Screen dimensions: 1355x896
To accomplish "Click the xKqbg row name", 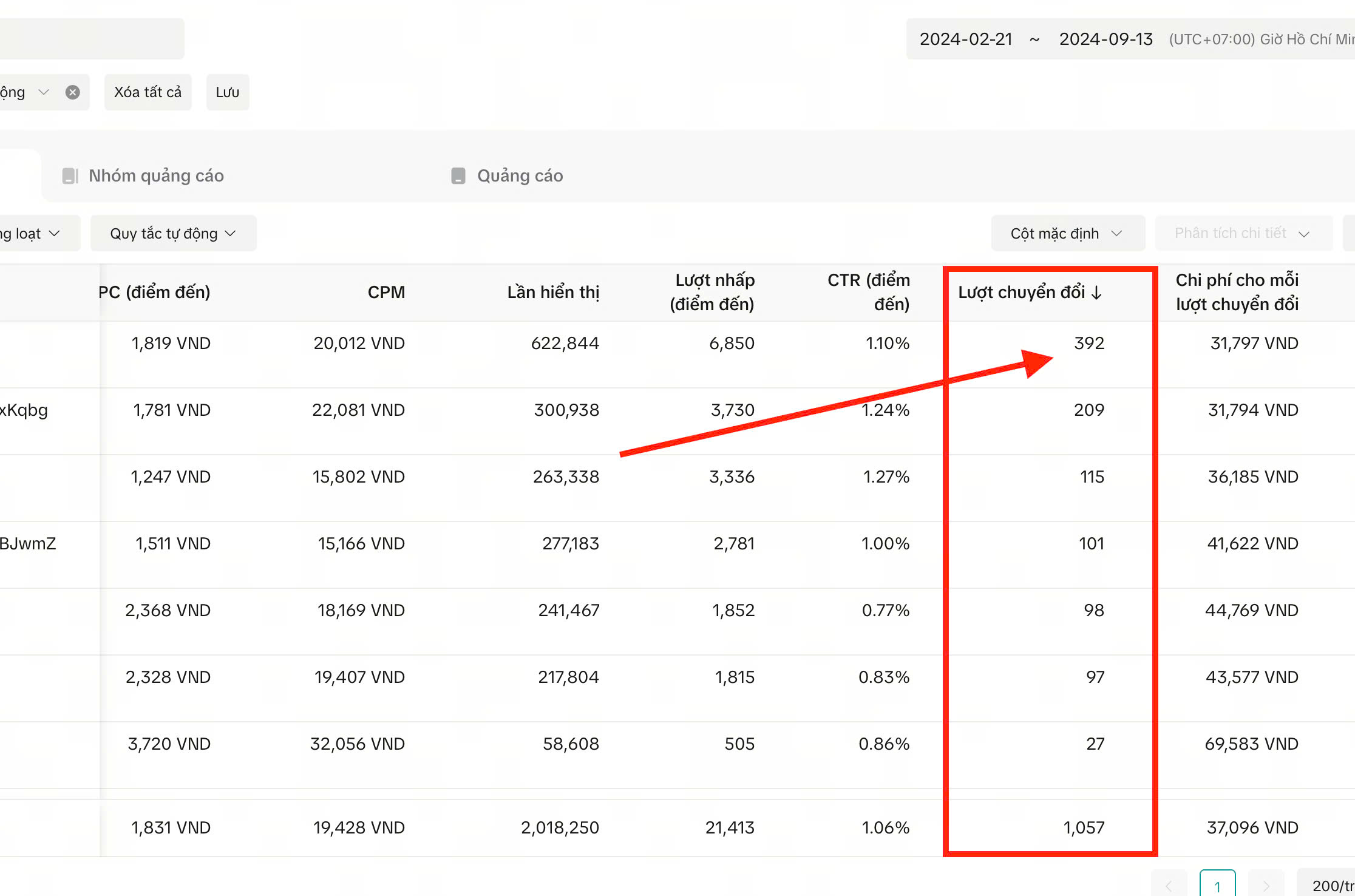I will click(x=24, y=410).
